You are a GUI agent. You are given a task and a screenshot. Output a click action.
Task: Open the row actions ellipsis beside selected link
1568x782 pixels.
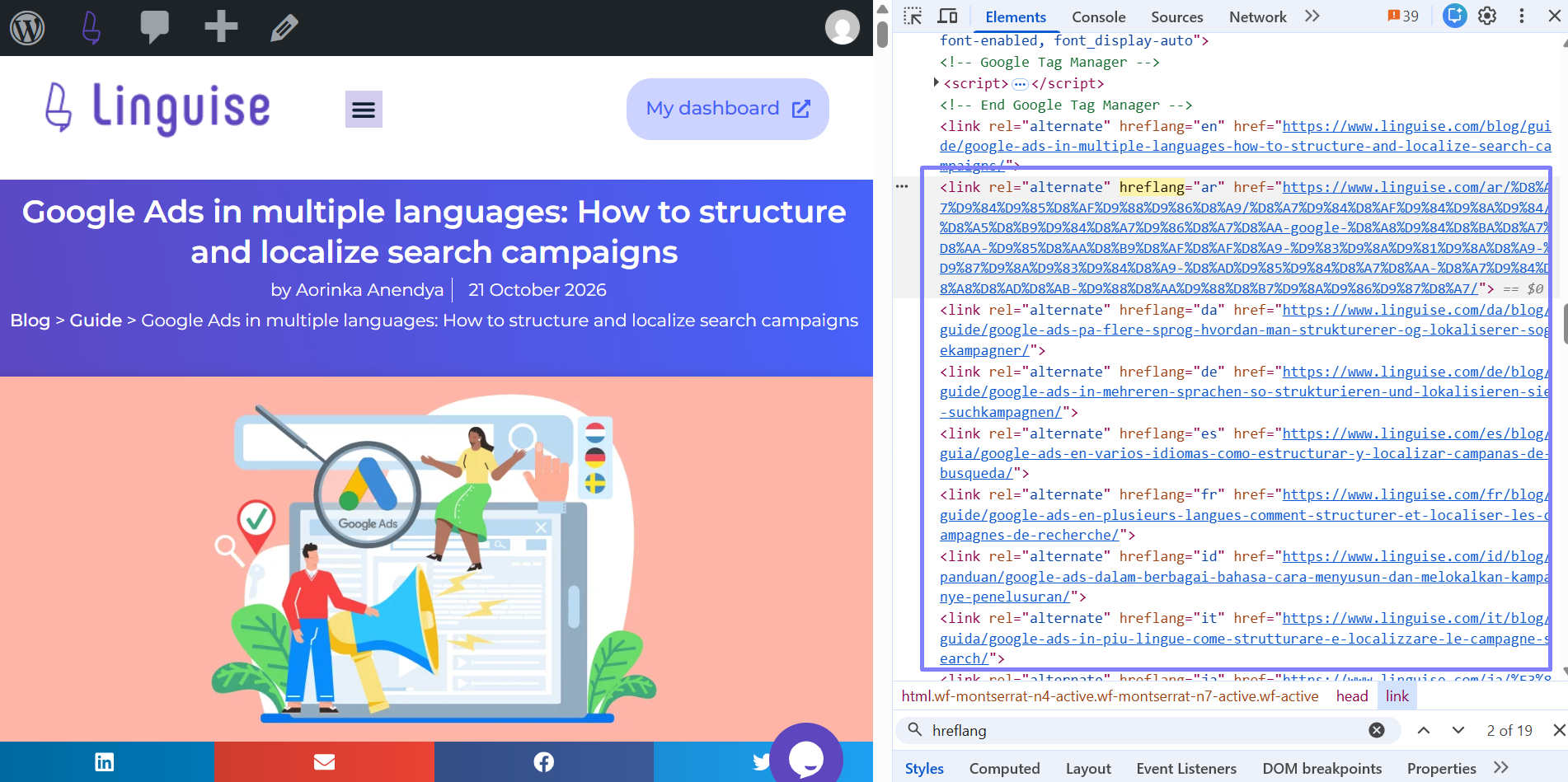pyautogui.click(x=902, y=187)
